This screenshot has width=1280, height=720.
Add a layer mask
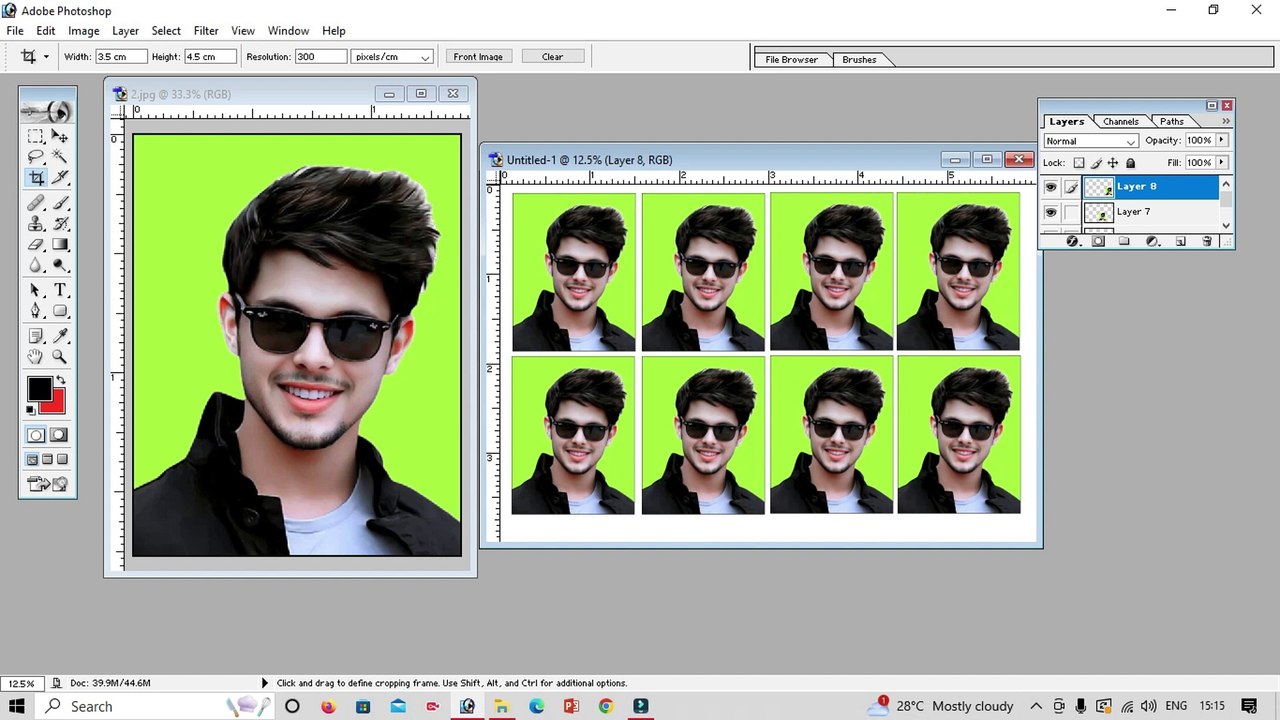(1098, 241)
